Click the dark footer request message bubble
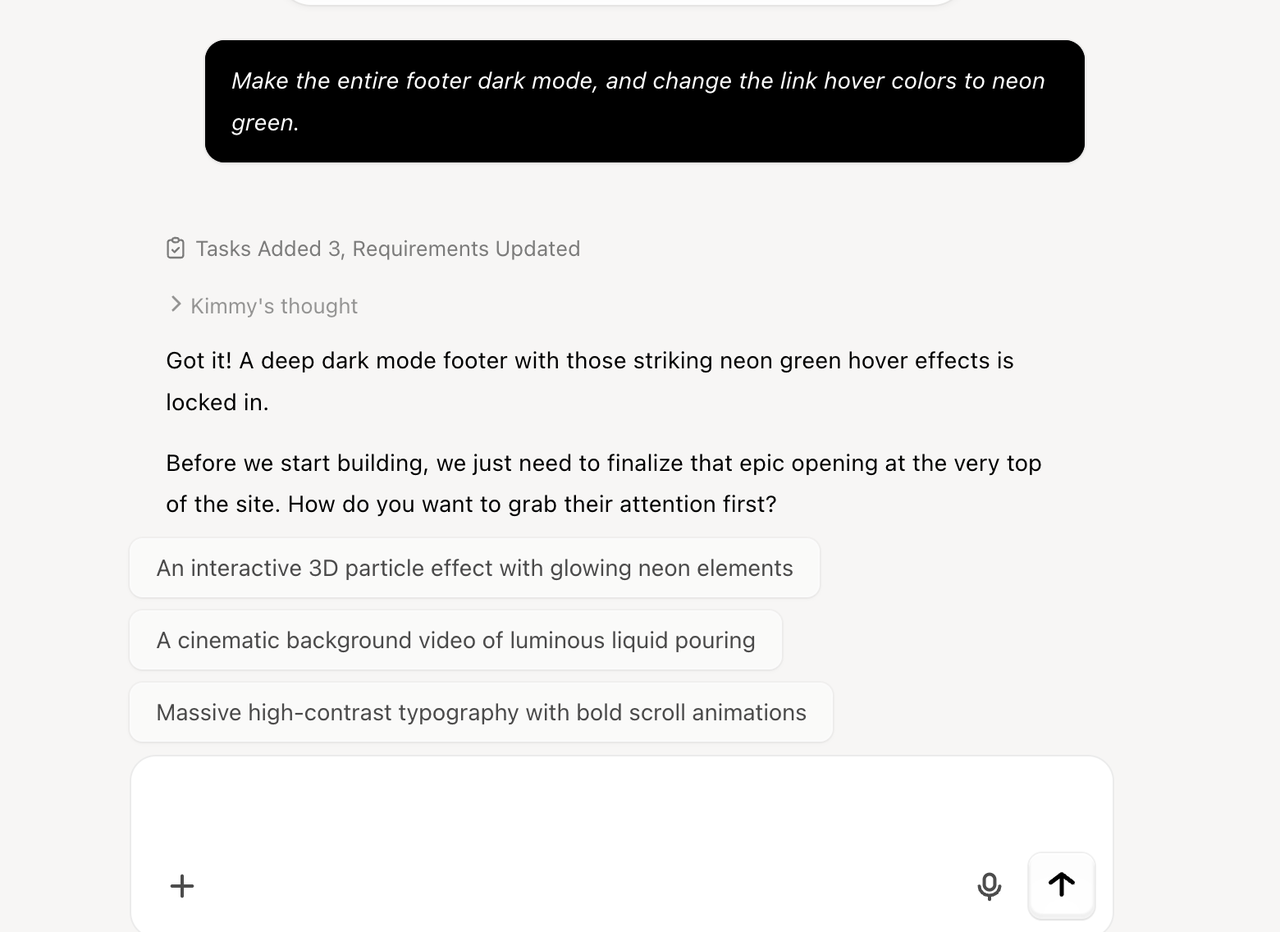Screen dimensions: 1280x932 pyautogui.click(x=644, y=101)
